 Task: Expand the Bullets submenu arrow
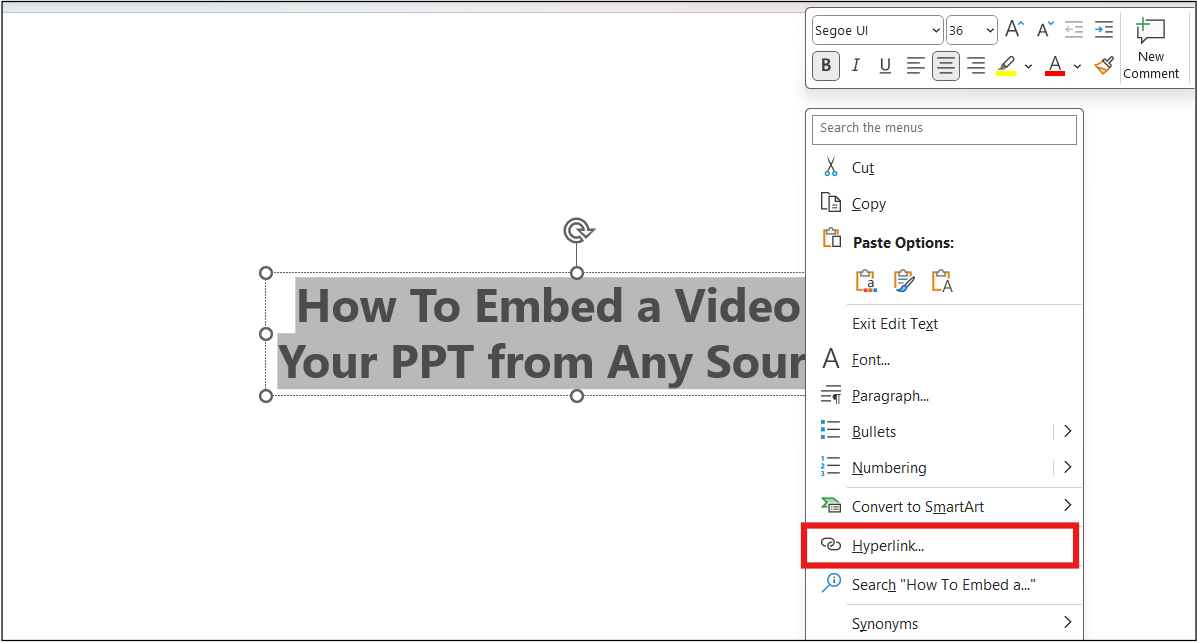tap(1067, 431)
